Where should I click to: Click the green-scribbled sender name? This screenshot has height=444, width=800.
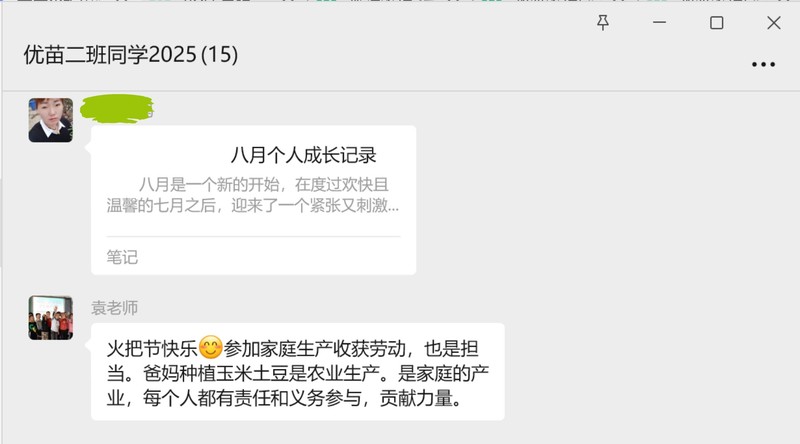(117, 108)
